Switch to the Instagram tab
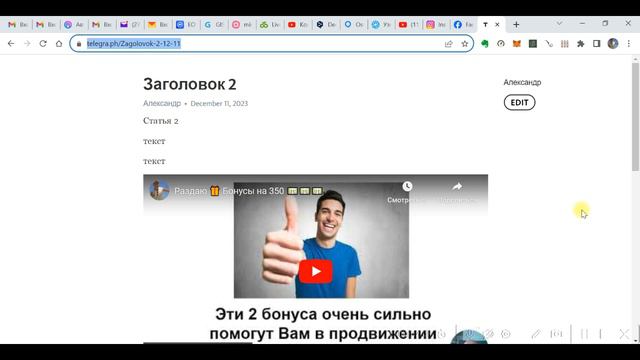Image resolution: width=640 pixels, height=360 pixels. click(x=436, y=25)
